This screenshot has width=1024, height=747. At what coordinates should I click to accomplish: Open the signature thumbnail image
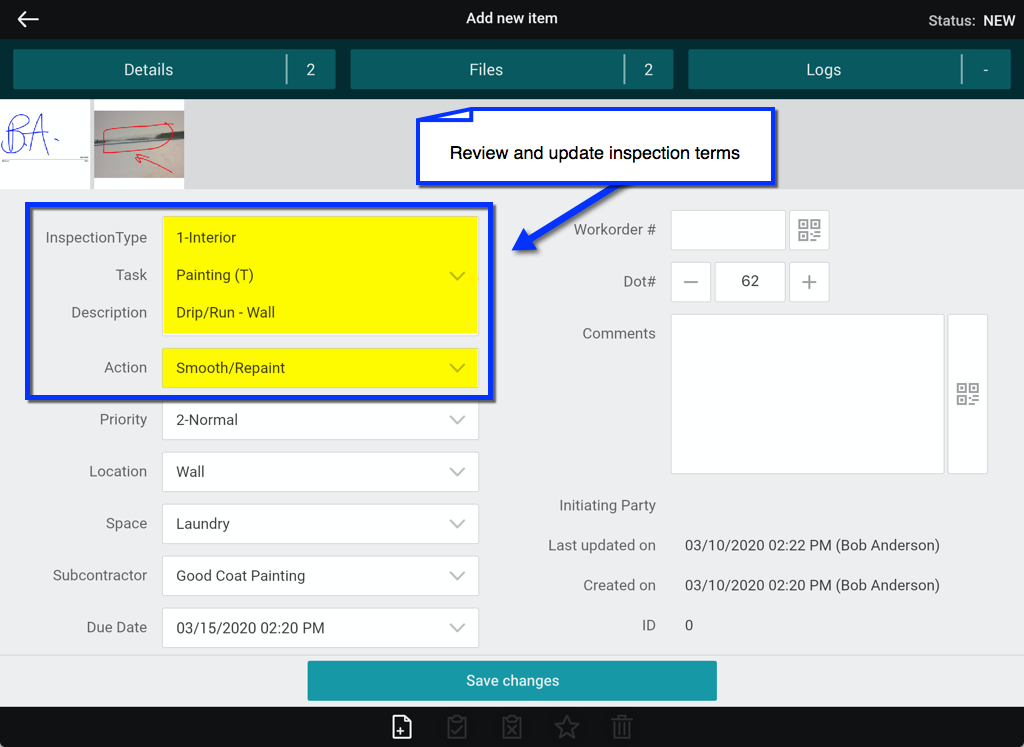click(44, 143)
